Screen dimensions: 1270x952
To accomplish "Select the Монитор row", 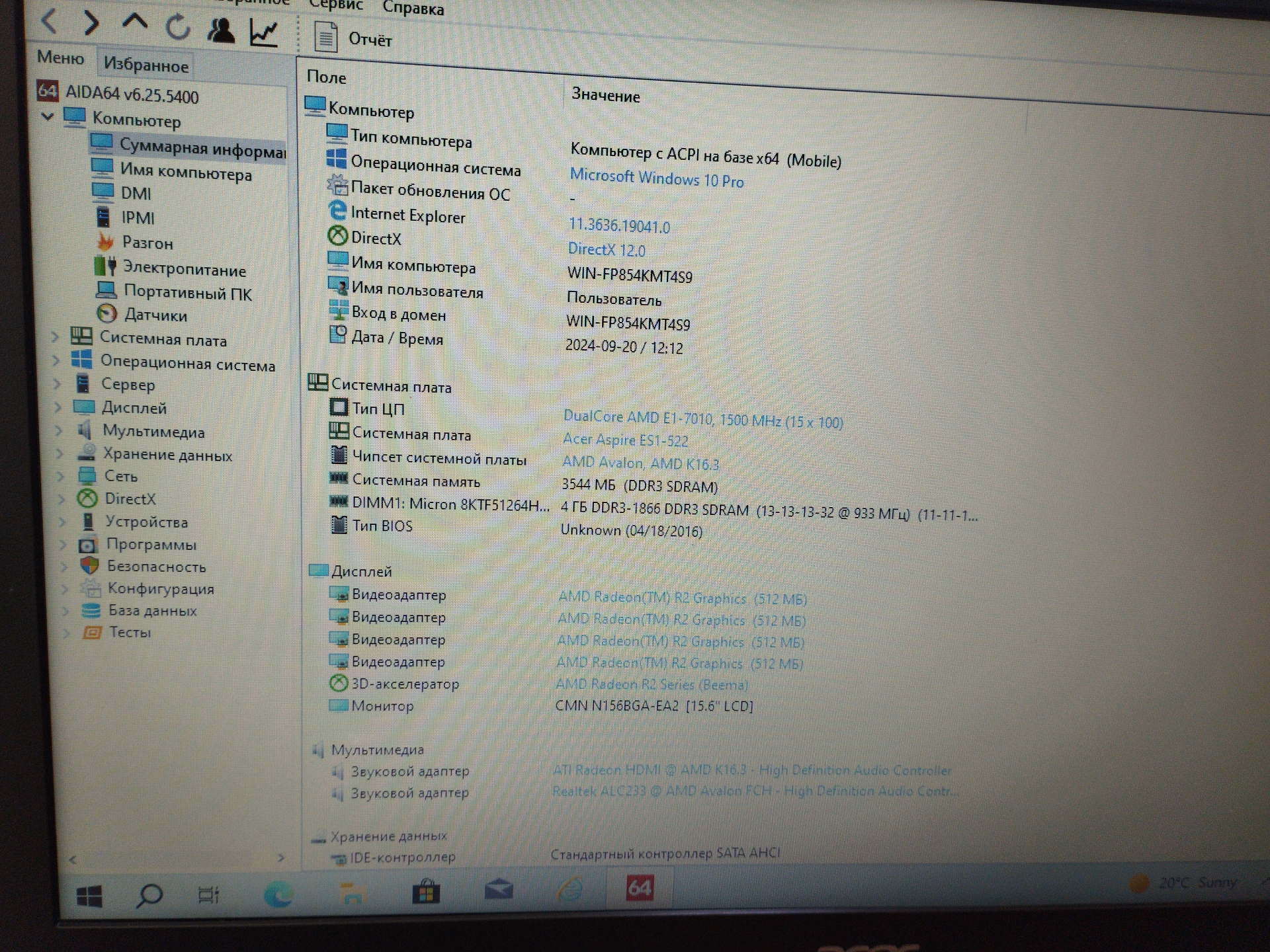I will [541, 705].
